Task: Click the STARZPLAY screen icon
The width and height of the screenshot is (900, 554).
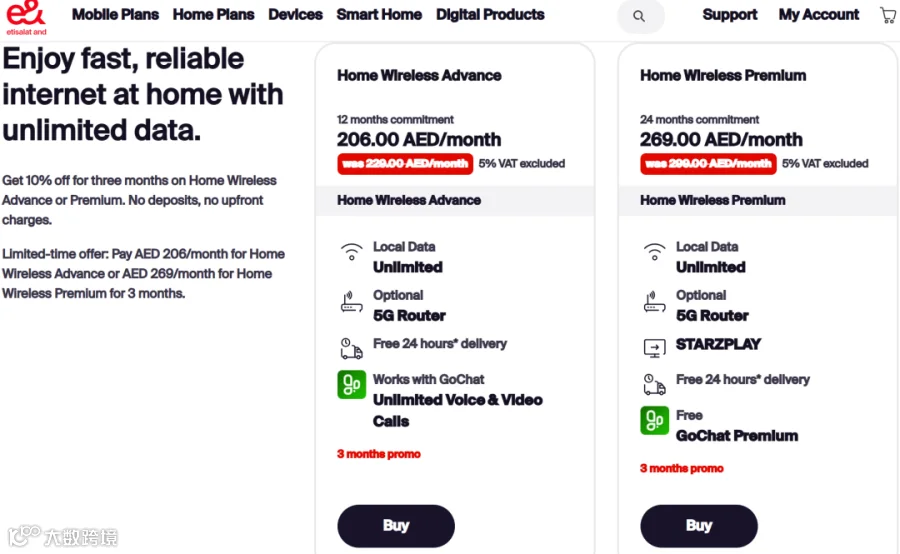Action: pyautogui.click(x=654, y=347)
